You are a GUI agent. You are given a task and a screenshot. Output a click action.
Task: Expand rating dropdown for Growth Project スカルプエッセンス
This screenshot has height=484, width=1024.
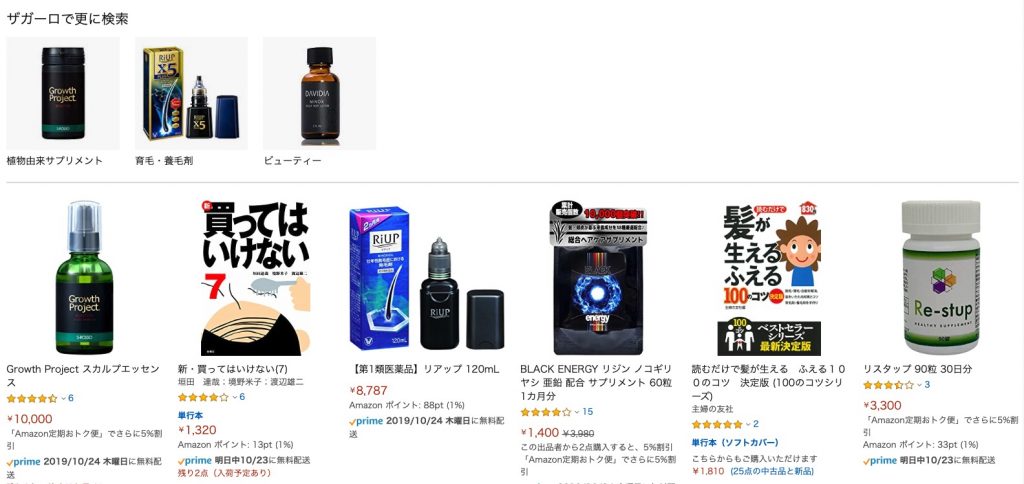click(x=63, y=398)
